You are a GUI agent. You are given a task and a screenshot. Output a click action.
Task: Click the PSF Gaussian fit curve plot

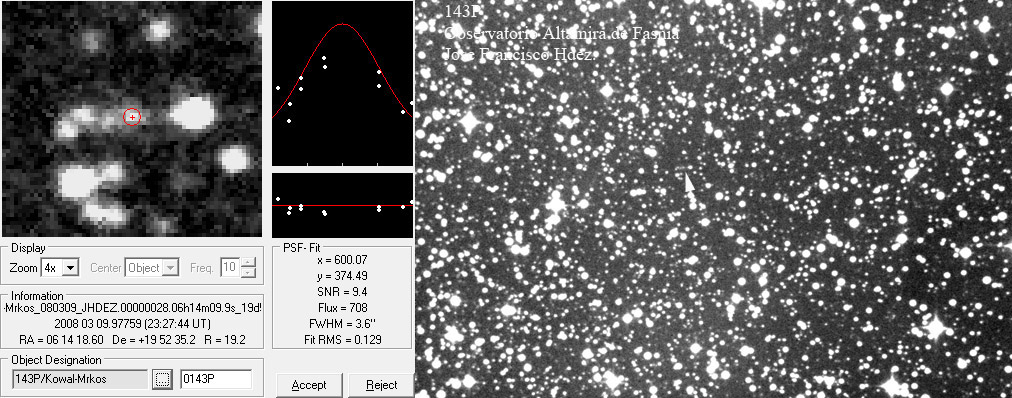pos(342,83)
